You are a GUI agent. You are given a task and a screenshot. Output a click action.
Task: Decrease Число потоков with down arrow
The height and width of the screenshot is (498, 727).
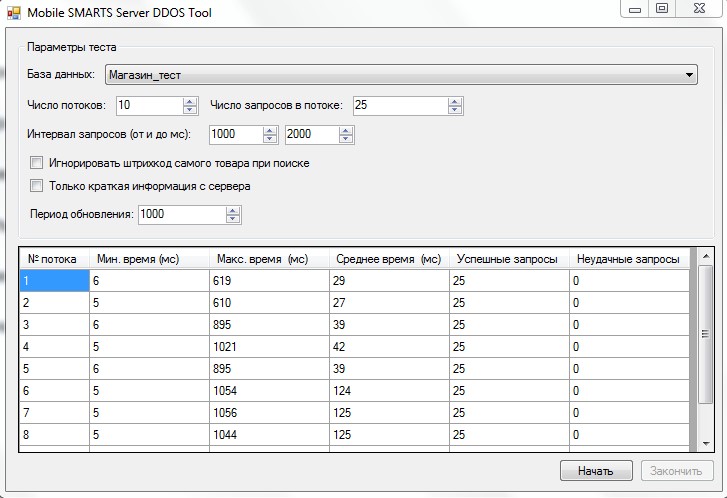(x=190, y=110)
